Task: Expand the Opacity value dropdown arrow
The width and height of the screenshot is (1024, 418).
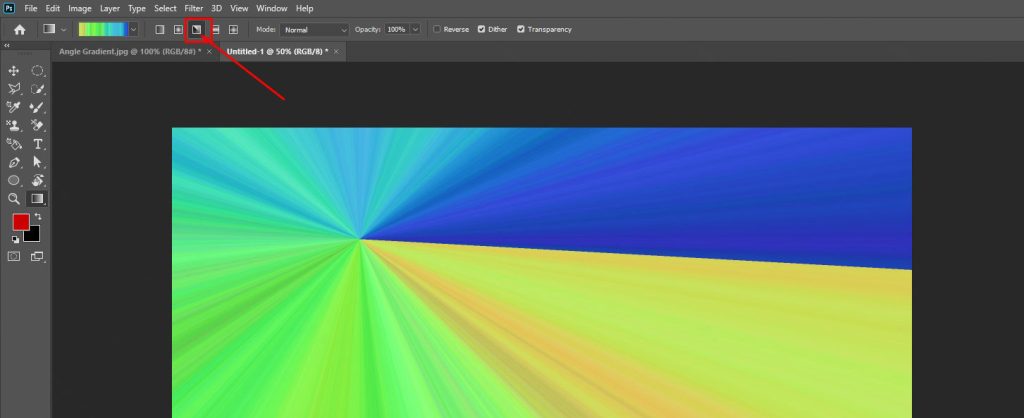Action: (x=415, y=30)
